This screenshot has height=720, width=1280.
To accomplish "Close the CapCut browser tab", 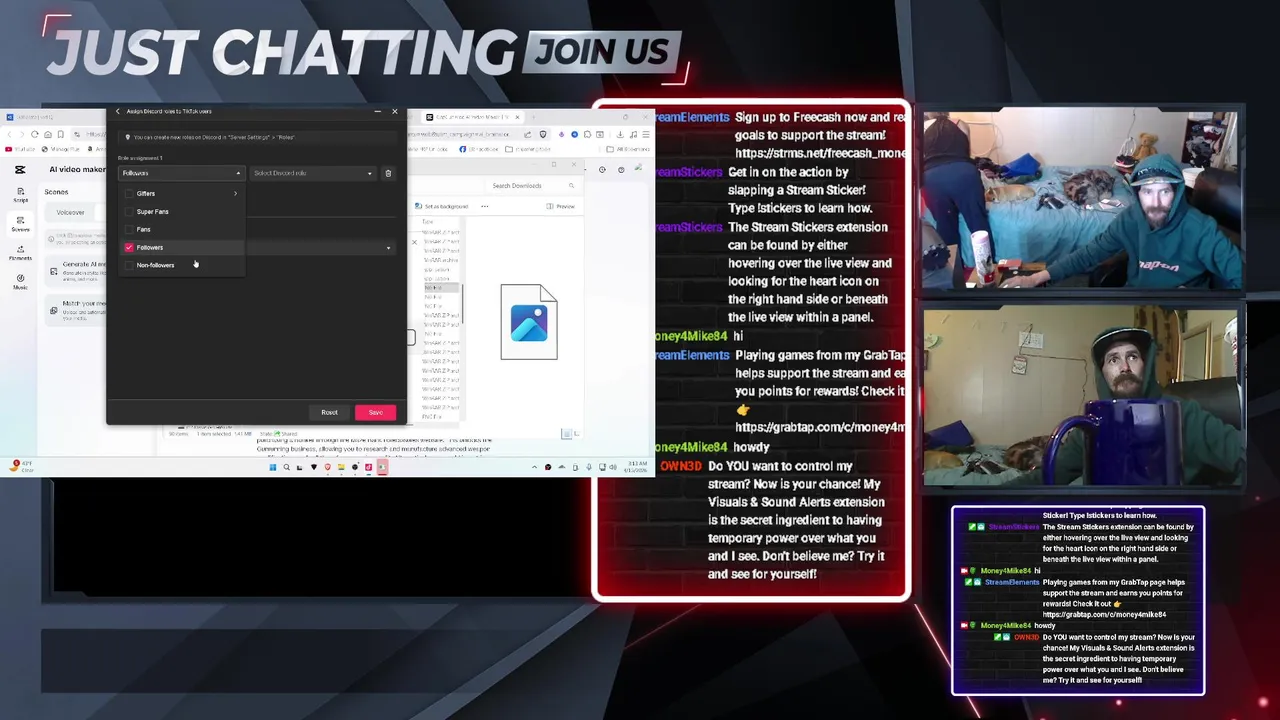I will point(517,117).
